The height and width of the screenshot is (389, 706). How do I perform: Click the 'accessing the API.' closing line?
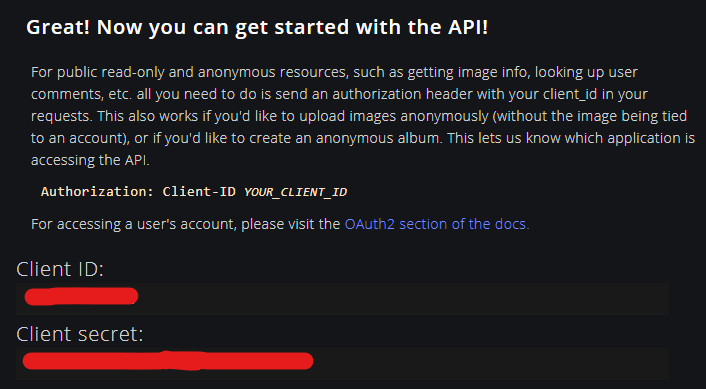(90, 160)
